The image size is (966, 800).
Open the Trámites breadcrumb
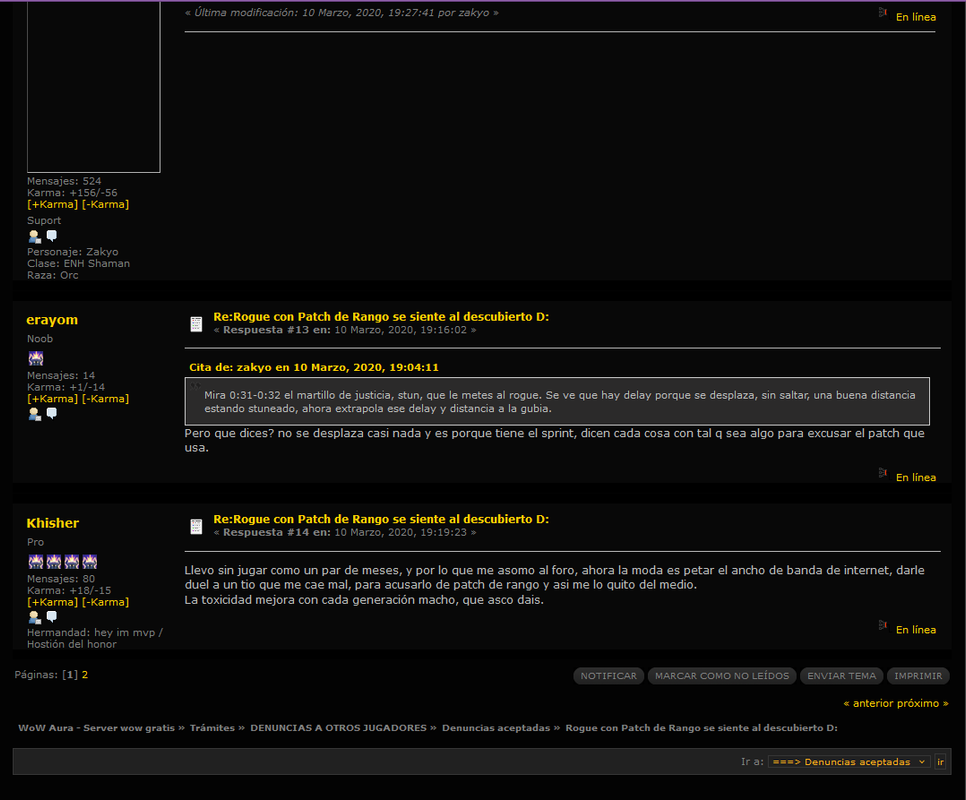pyautogui.click(x=212, y=728)
